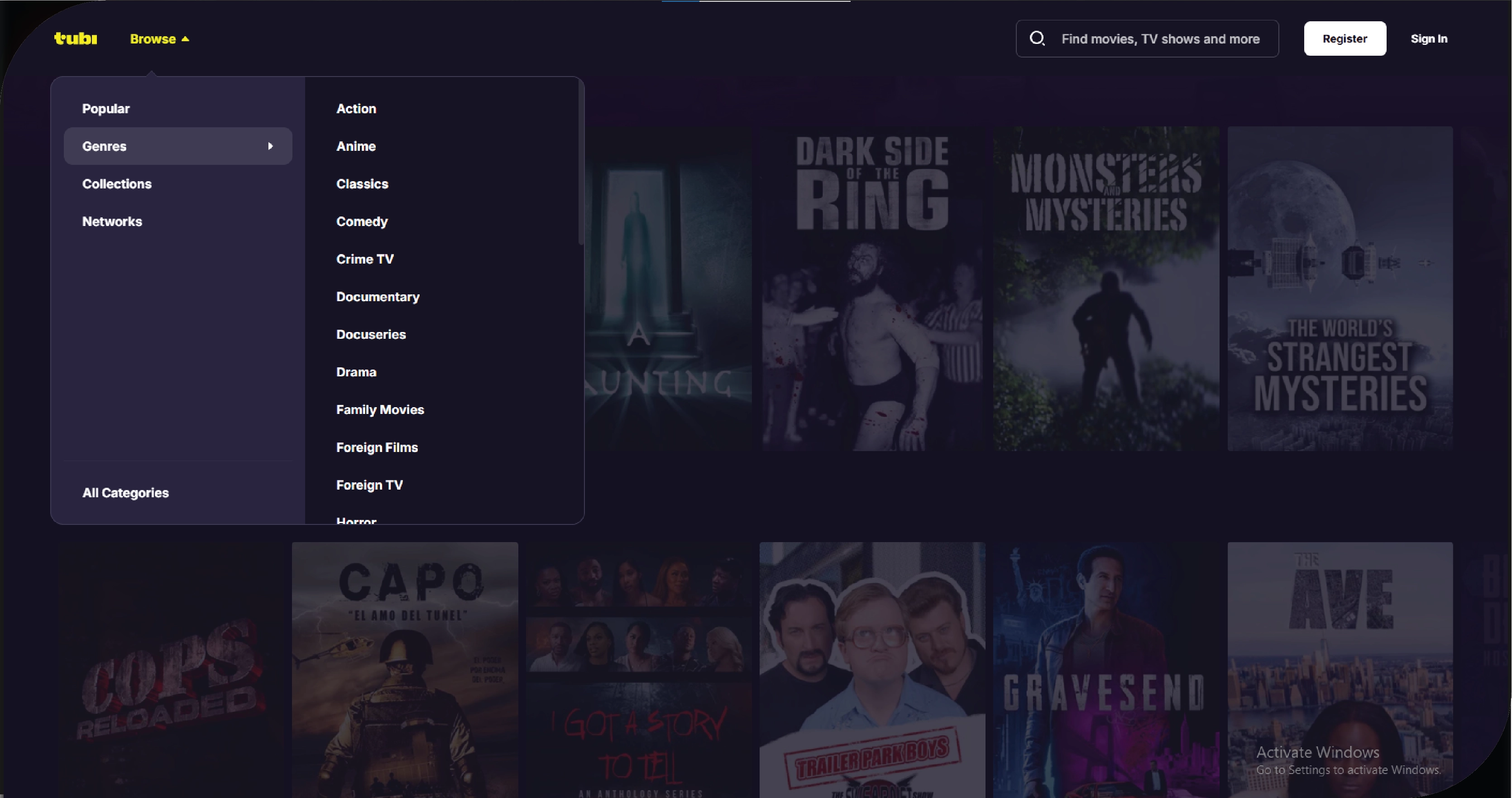Viewport: 1512px width, 798px height.
Task: Open Dark Side of the Ring poster
Action: point(871,289)
